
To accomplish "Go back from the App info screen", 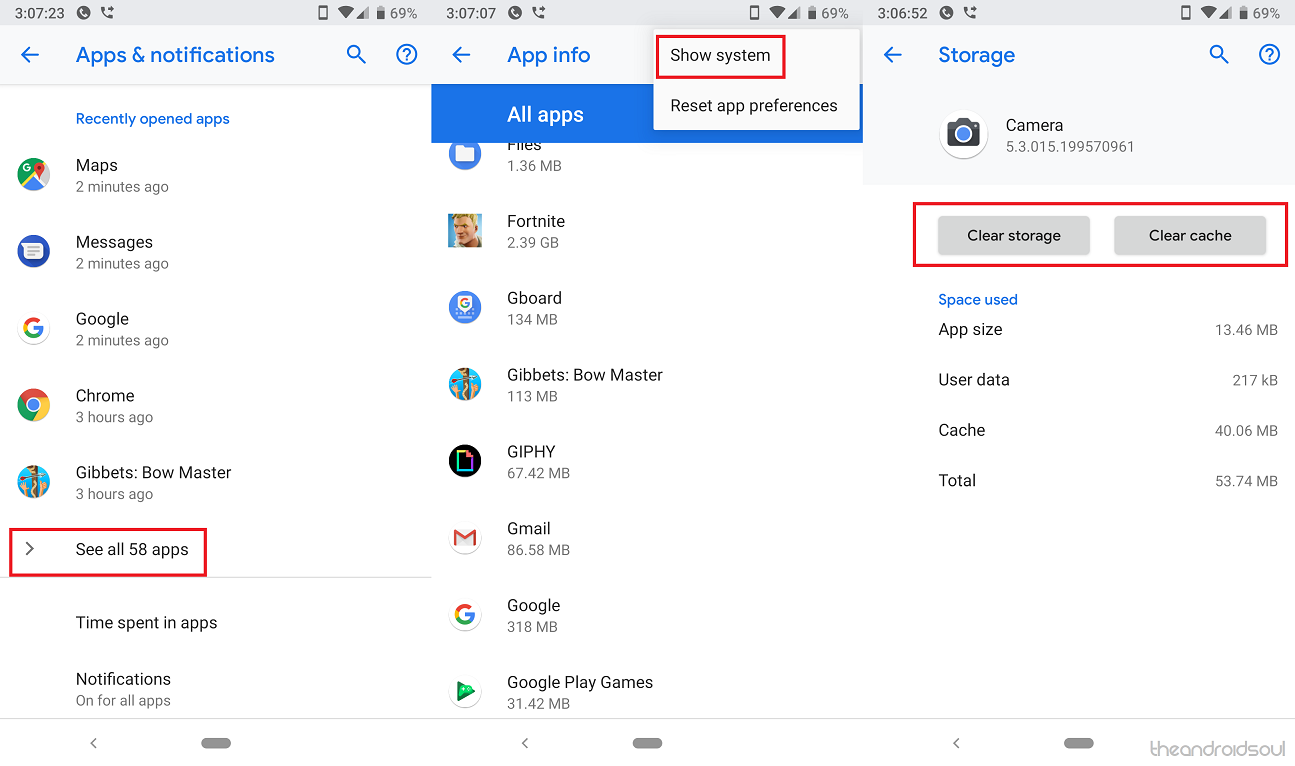I will click(461, 55).
